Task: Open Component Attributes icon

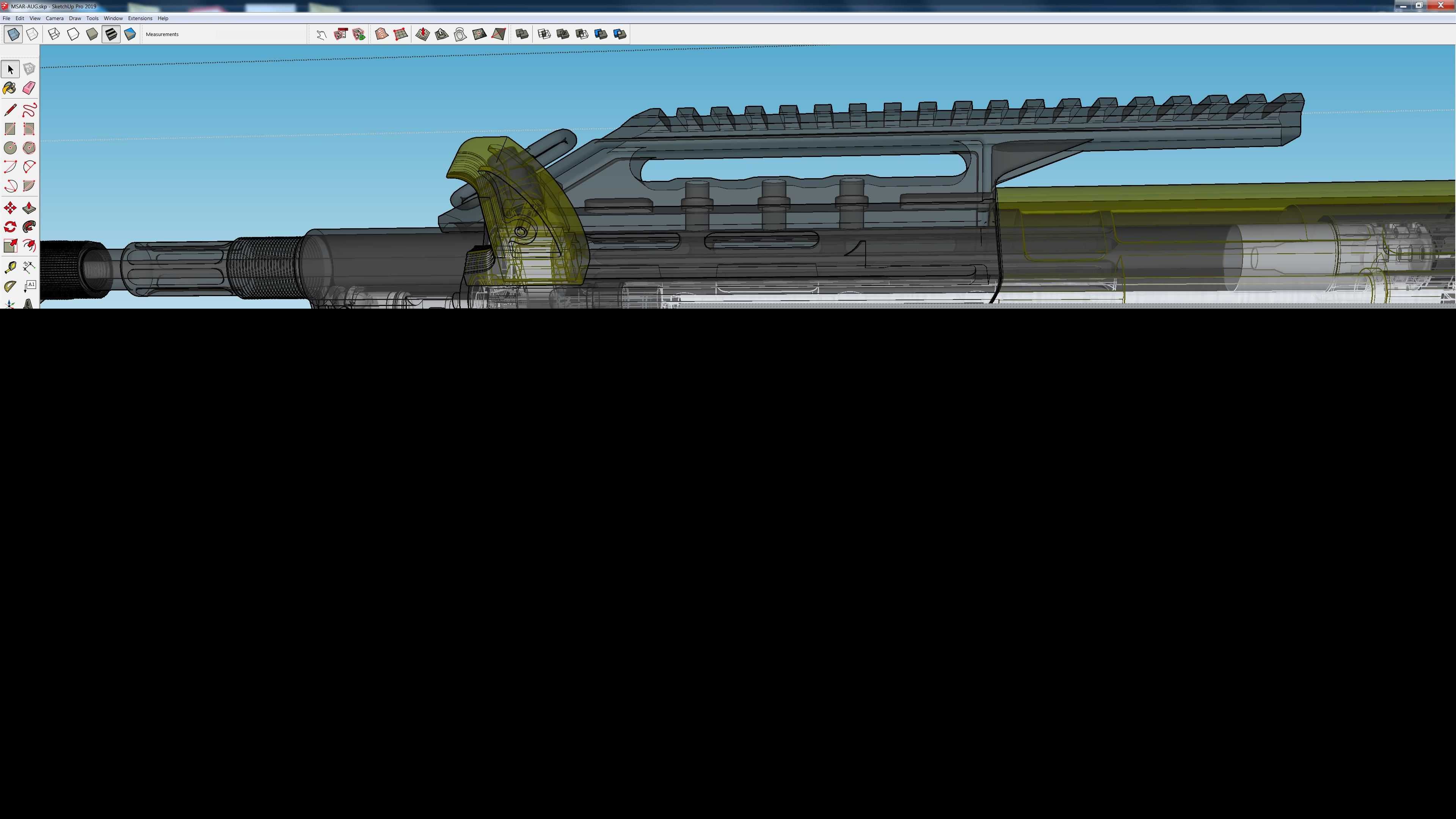Action: (359, 35)
